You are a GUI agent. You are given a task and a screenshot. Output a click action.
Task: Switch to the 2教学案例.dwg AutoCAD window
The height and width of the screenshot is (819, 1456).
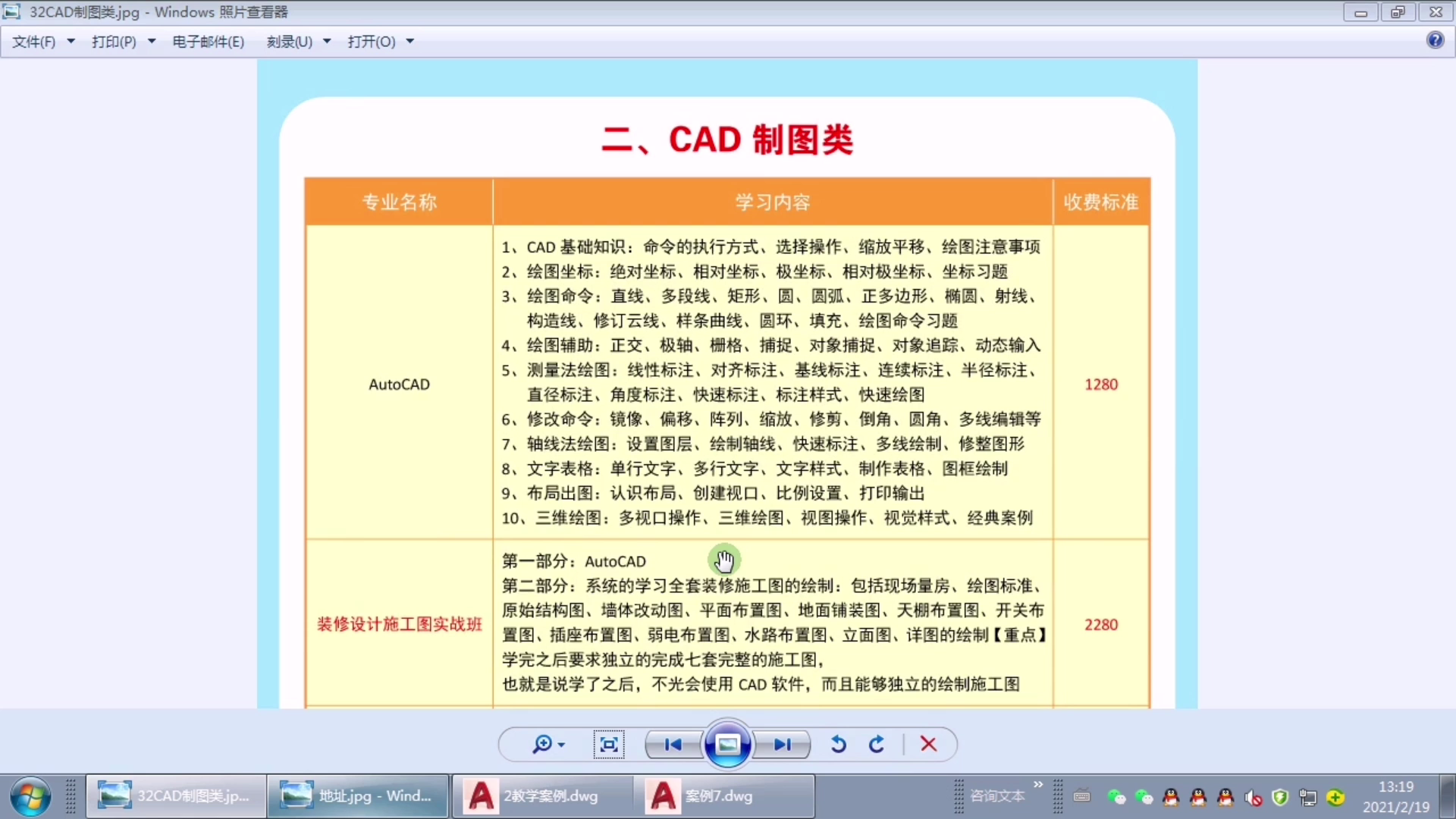pyautogui.click(x=543, y=796)
